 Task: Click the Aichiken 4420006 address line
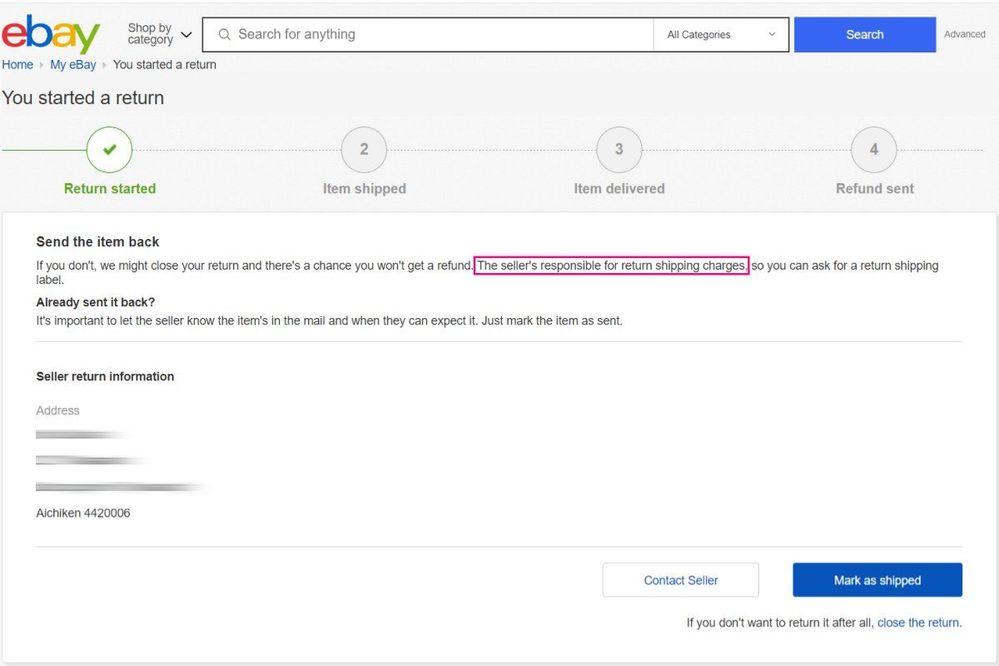coord(83,513)
